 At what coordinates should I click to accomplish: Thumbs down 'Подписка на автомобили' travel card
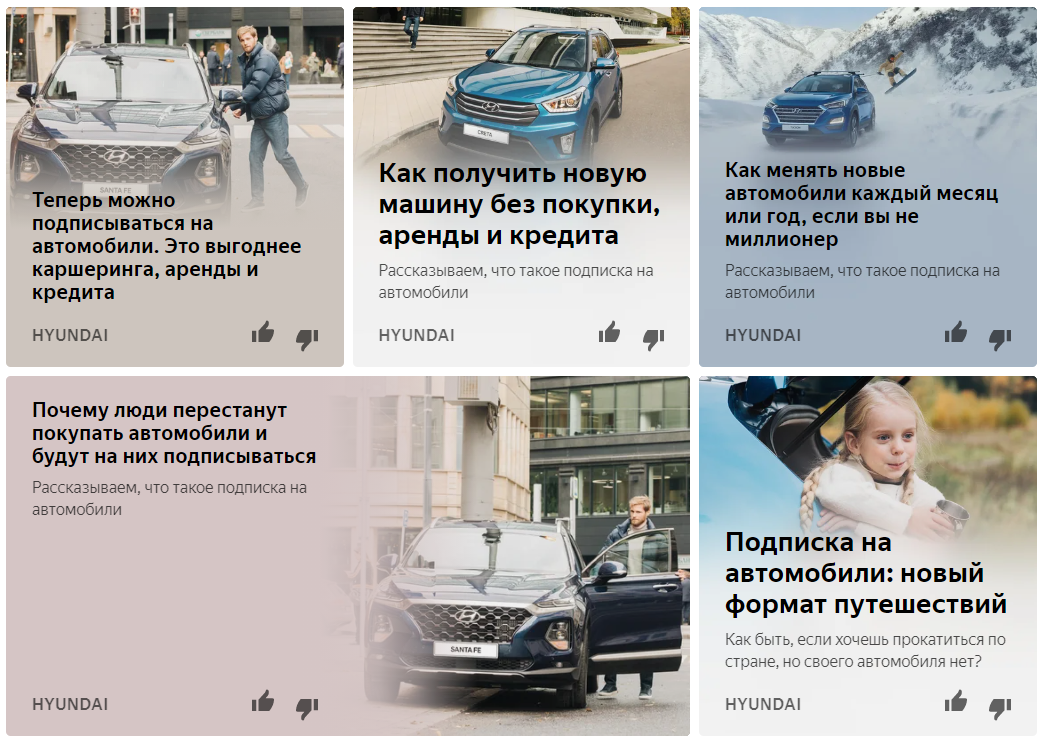1001,708
